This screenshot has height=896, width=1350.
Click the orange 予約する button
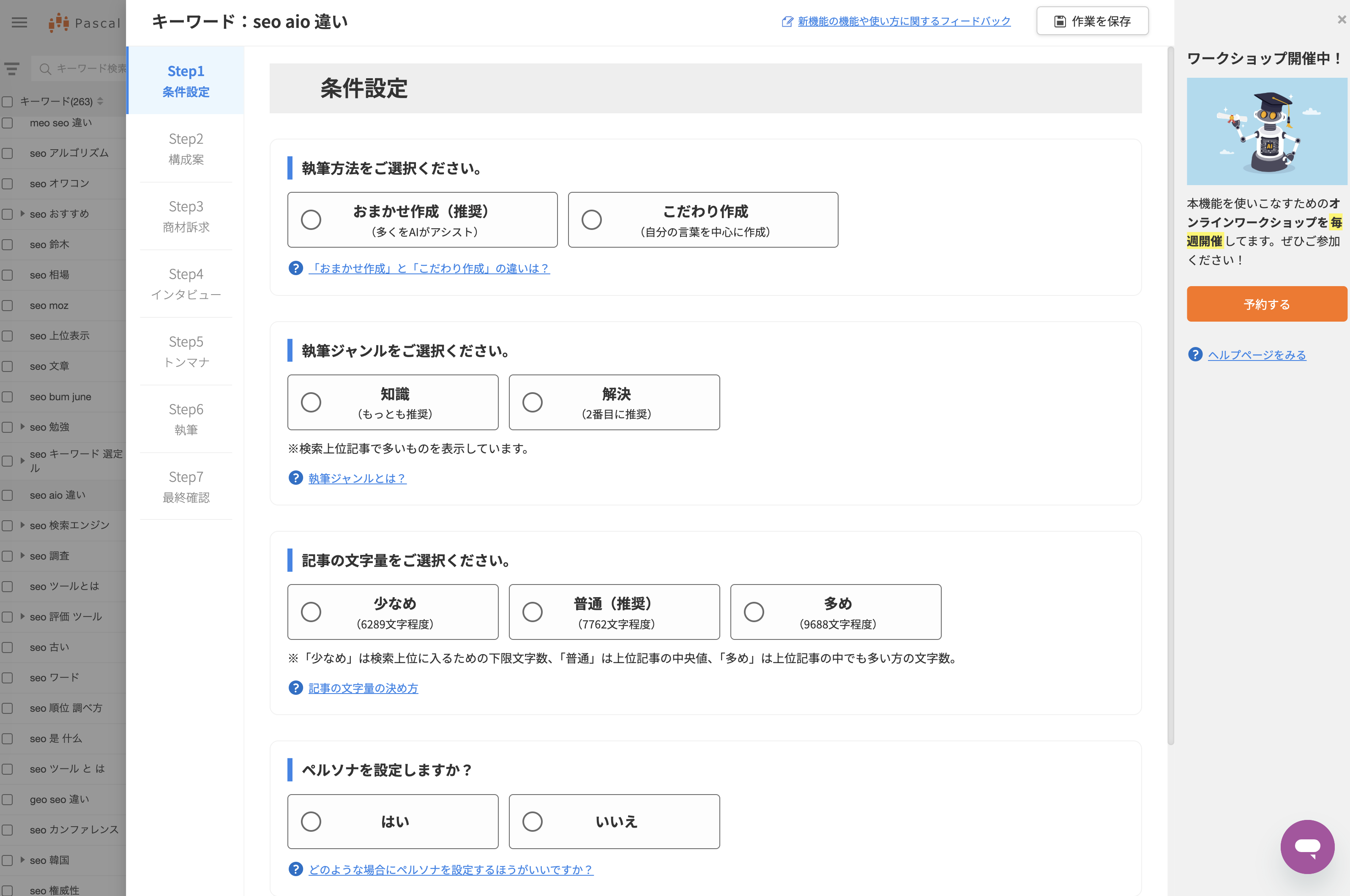1267,304
